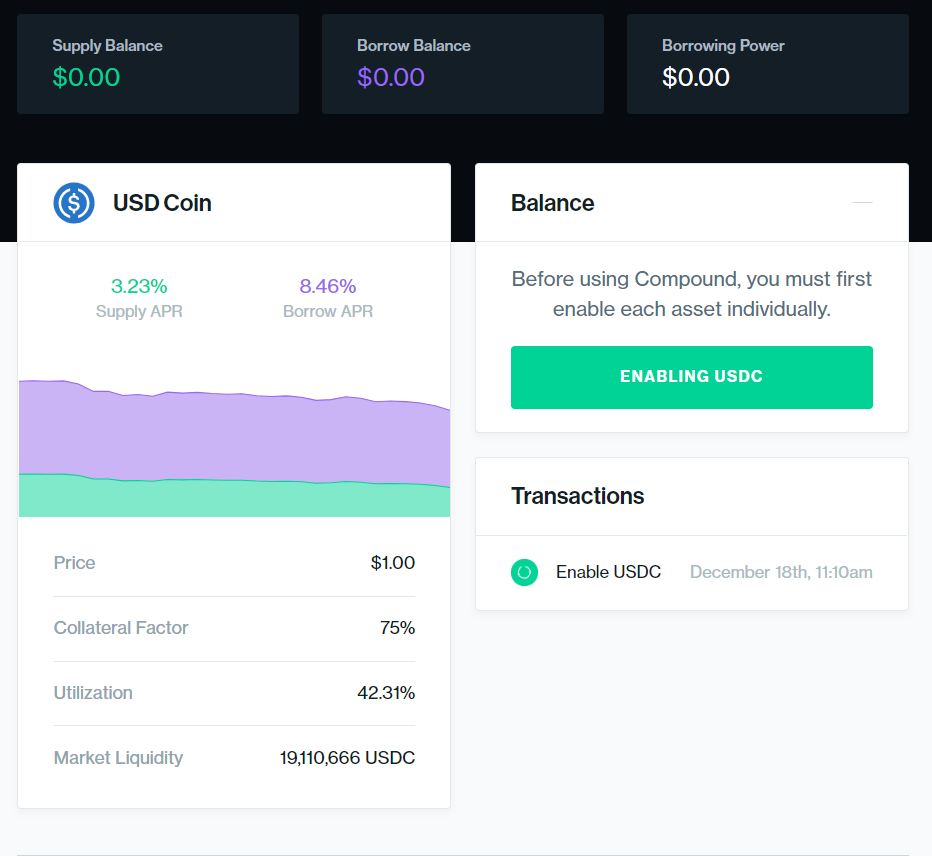
Task: Collapse the Balance panel with the dash control
Action: point(862,202)
